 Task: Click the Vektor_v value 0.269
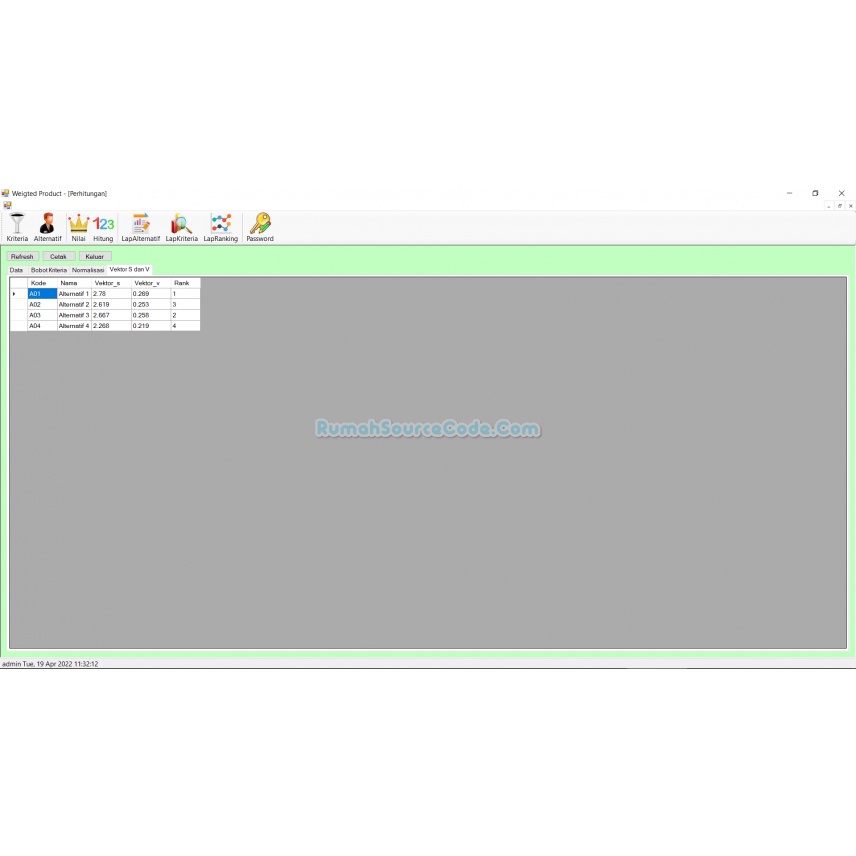151,294
